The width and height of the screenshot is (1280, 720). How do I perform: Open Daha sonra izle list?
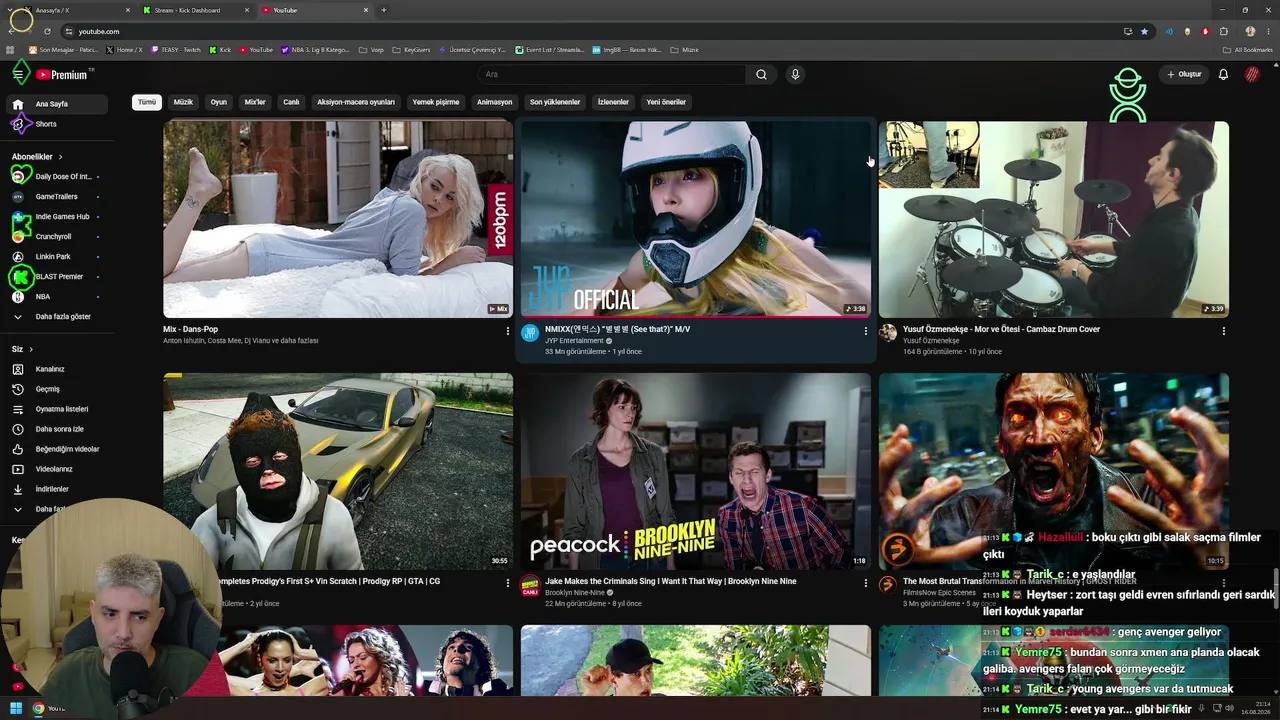click(58, 429)
